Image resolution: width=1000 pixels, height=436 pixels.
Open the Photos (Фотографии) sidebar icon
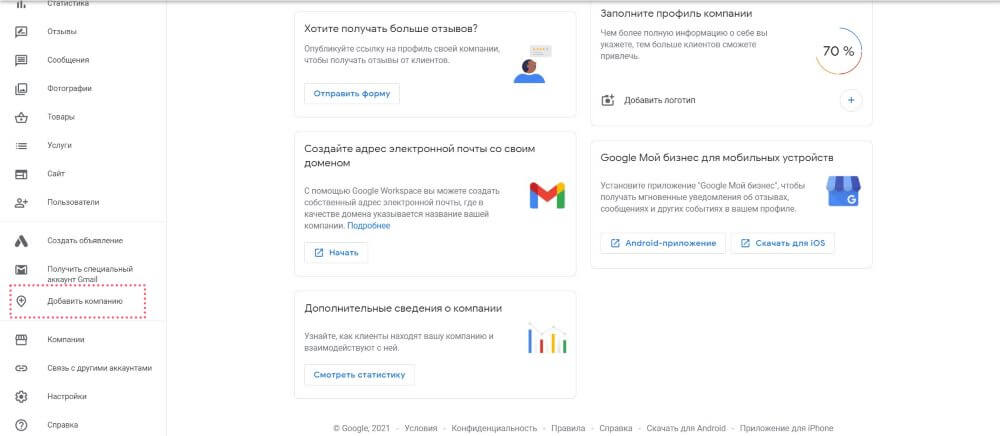tap(21, 88)
